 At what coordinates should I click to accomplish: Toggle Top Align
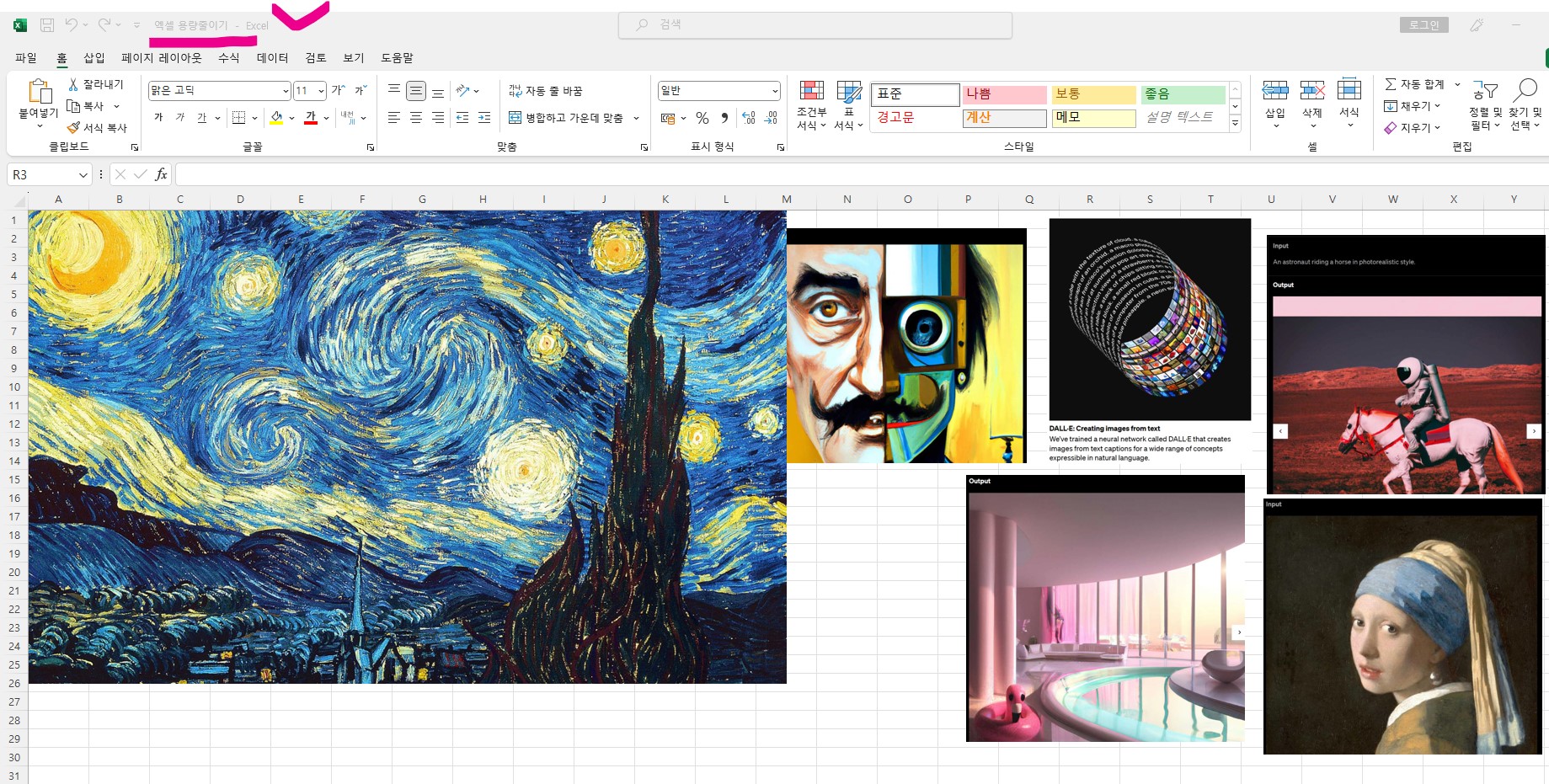394,90
